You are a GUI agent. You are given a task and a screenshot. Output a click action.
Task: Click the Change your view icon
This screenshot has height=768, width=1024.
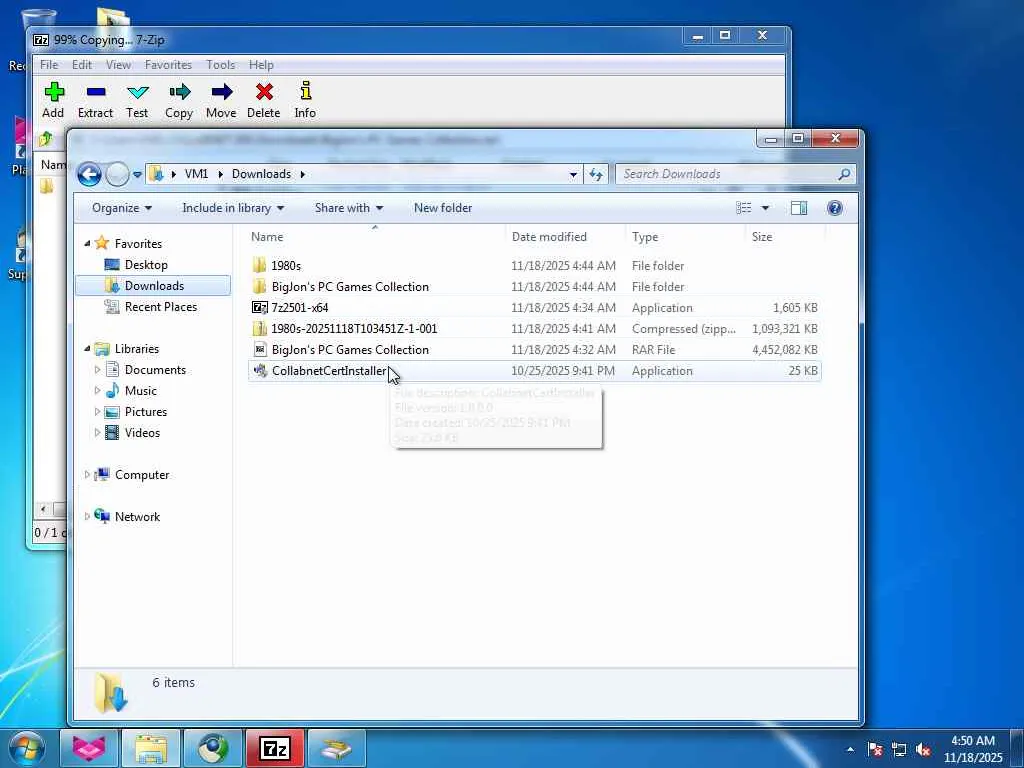(743, 208)
